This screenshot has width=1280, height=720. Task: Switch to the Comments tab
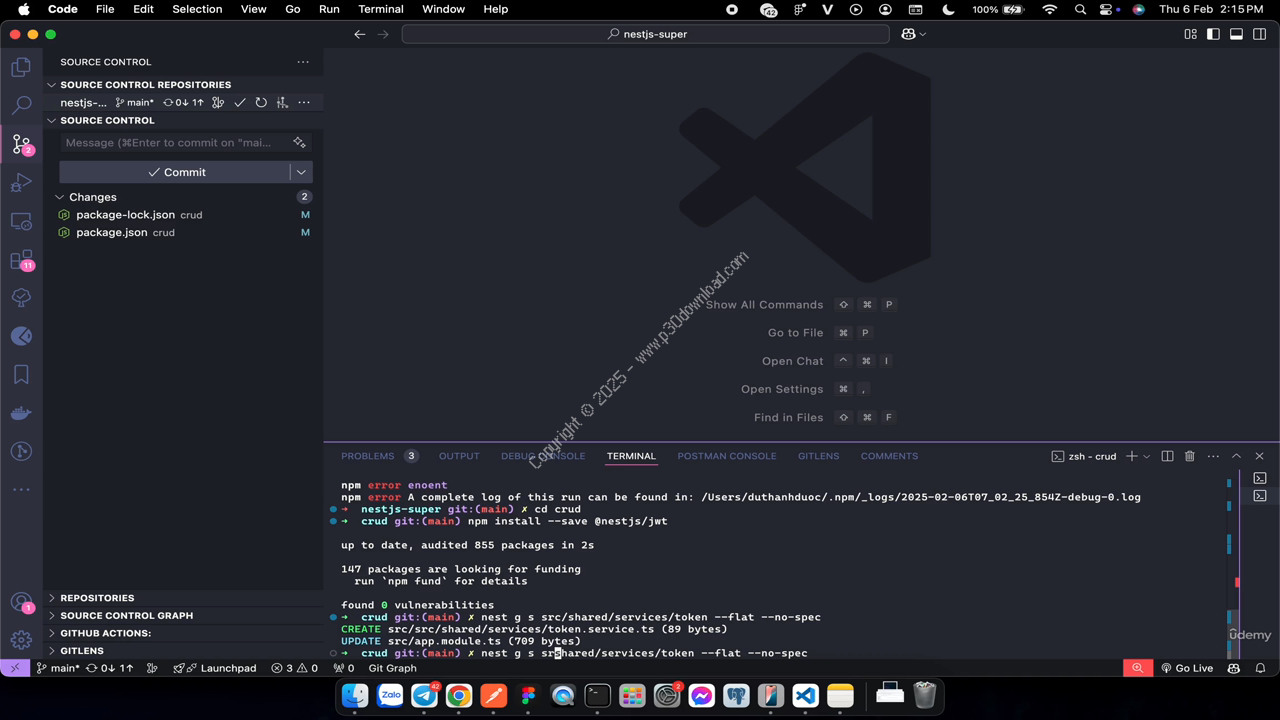889,456
